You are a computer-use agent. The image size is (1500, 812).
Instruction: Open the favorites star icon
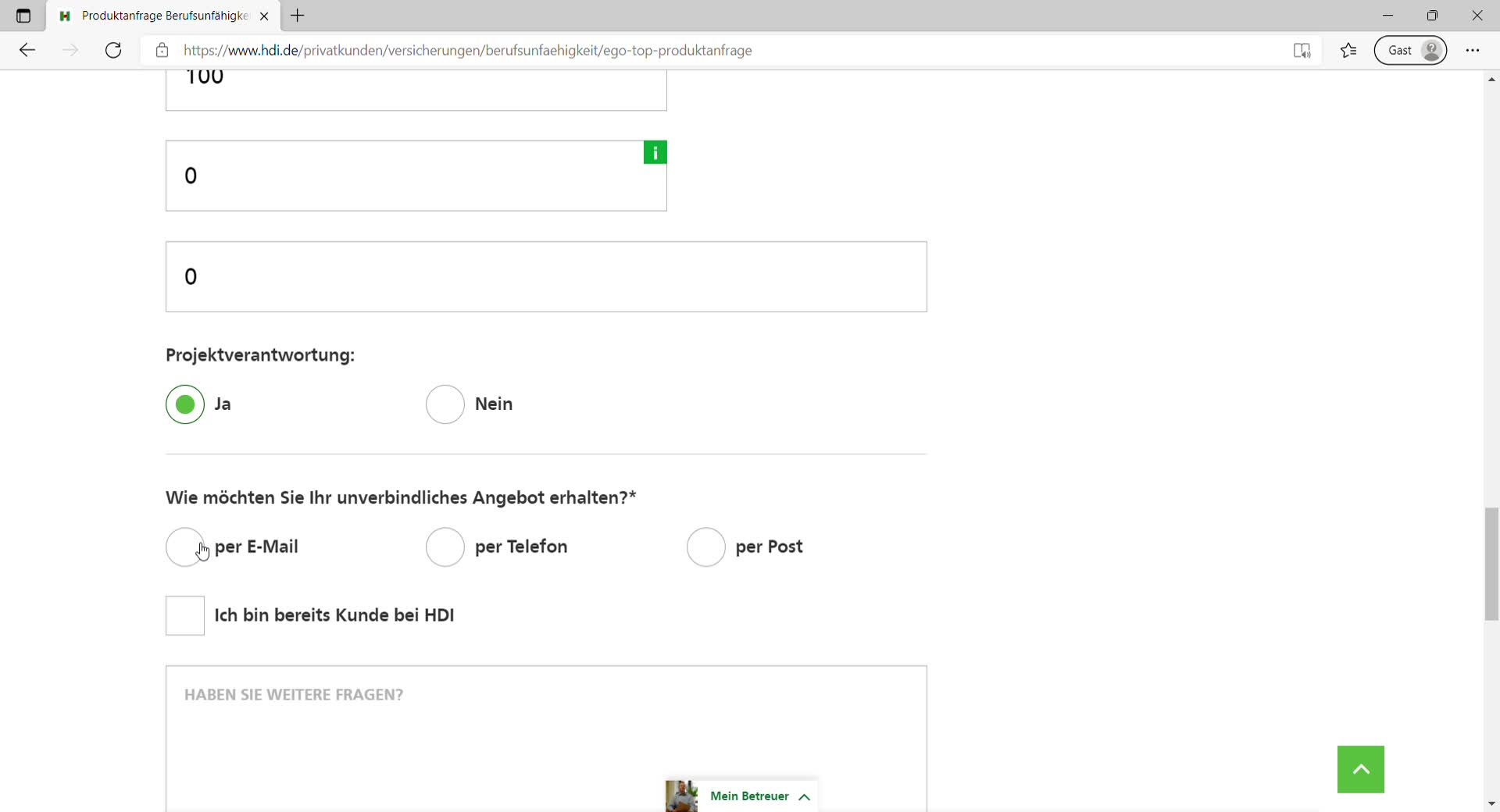coord(1348,51)
